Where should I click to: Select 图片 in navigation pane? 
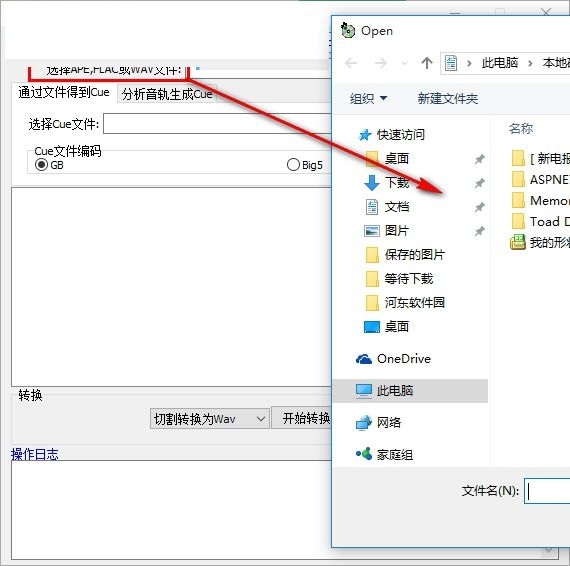click(x=387, y=230)
